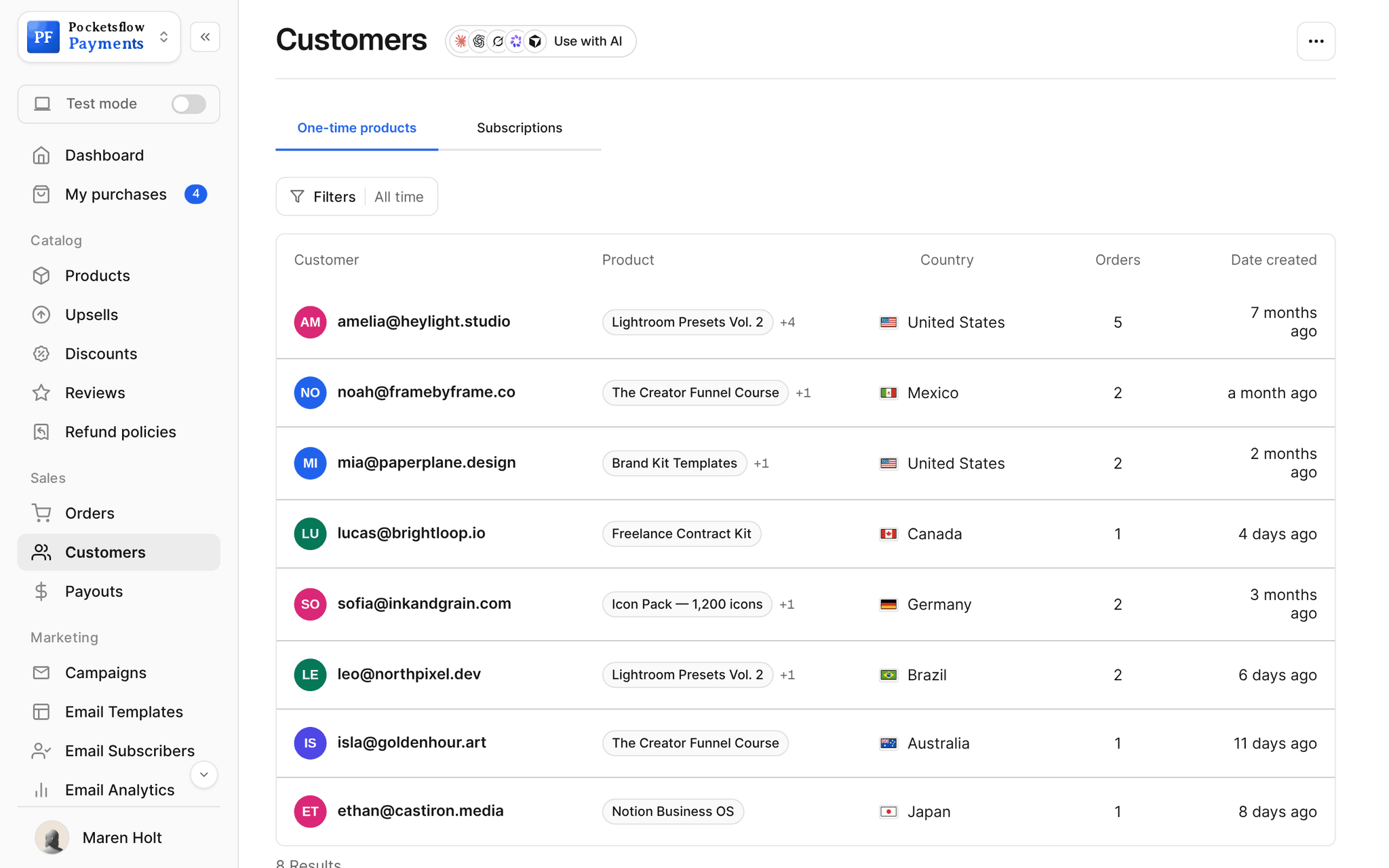Click the Products box icon

tap(41, 276)
